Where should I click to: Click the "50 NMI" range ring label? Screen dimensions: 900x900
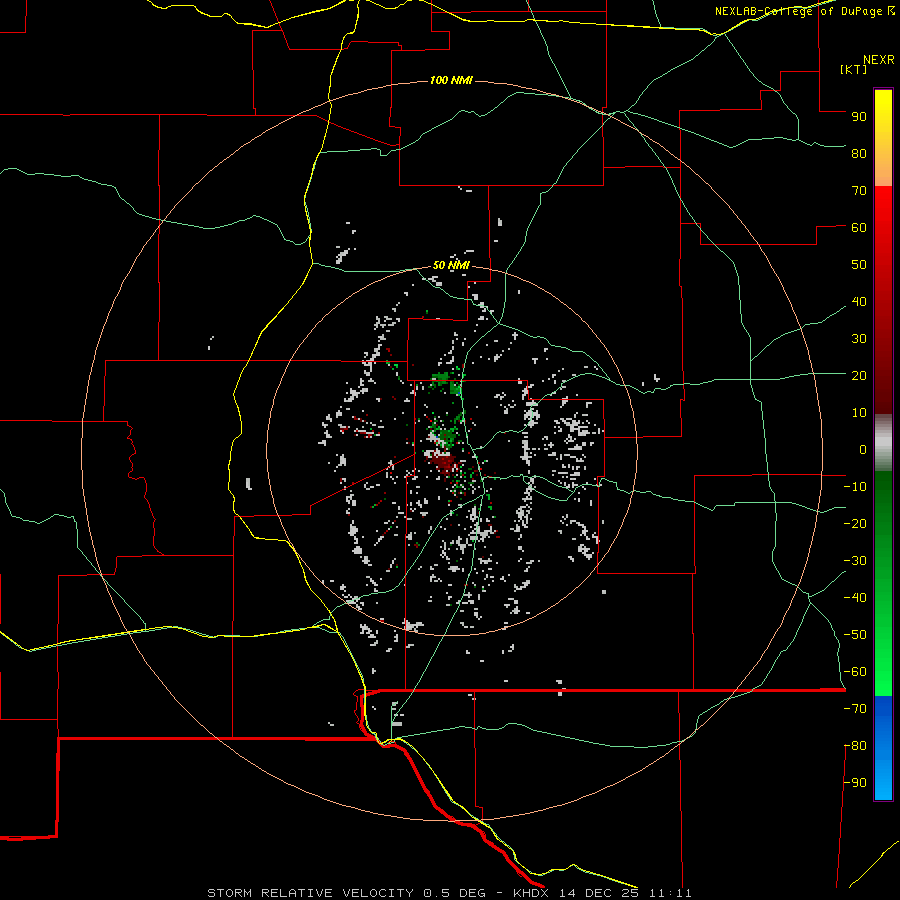click(x=451, y=265)
